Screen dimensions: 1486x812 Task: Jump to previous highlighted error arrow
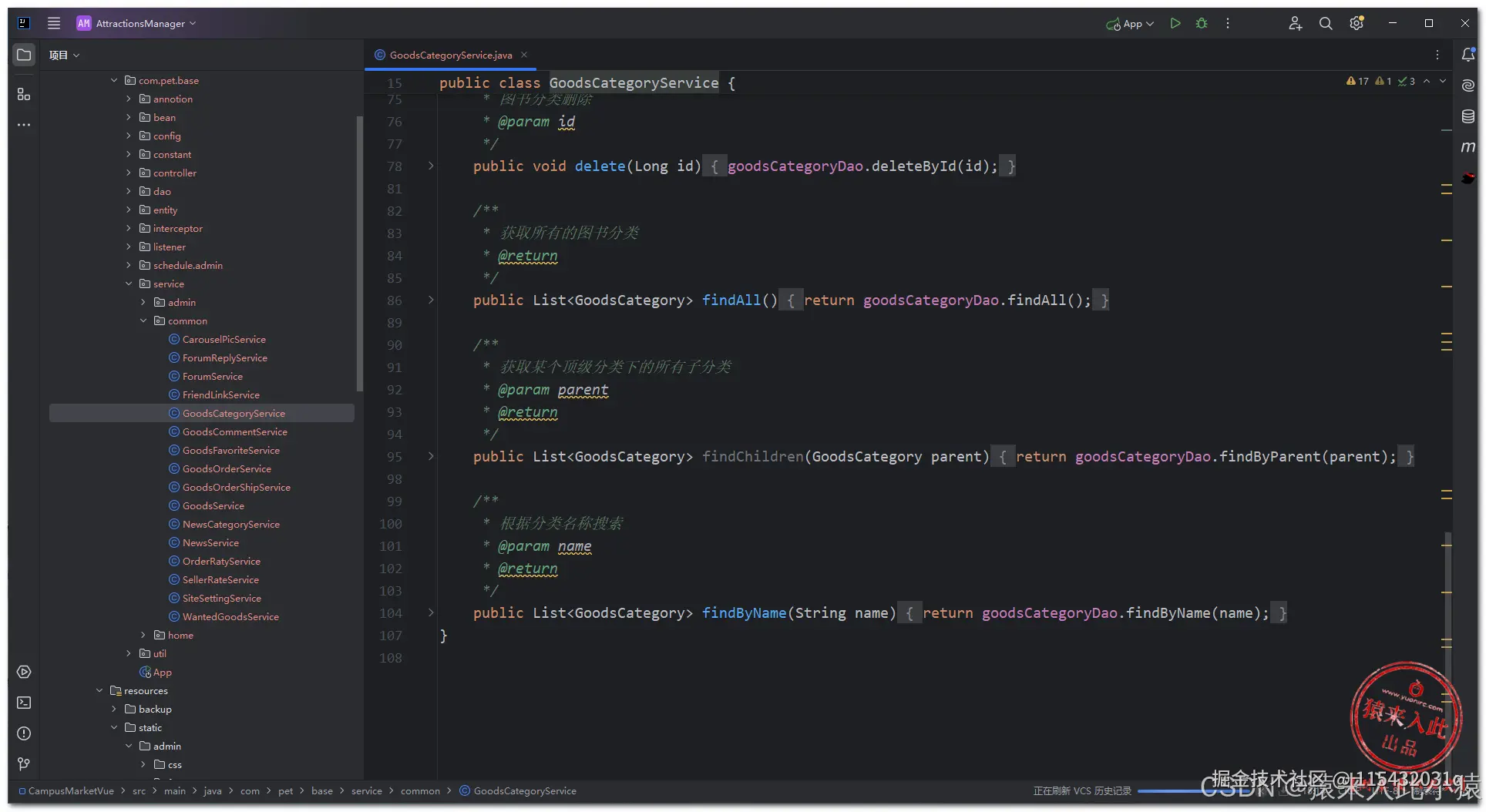coord(1427,81)
